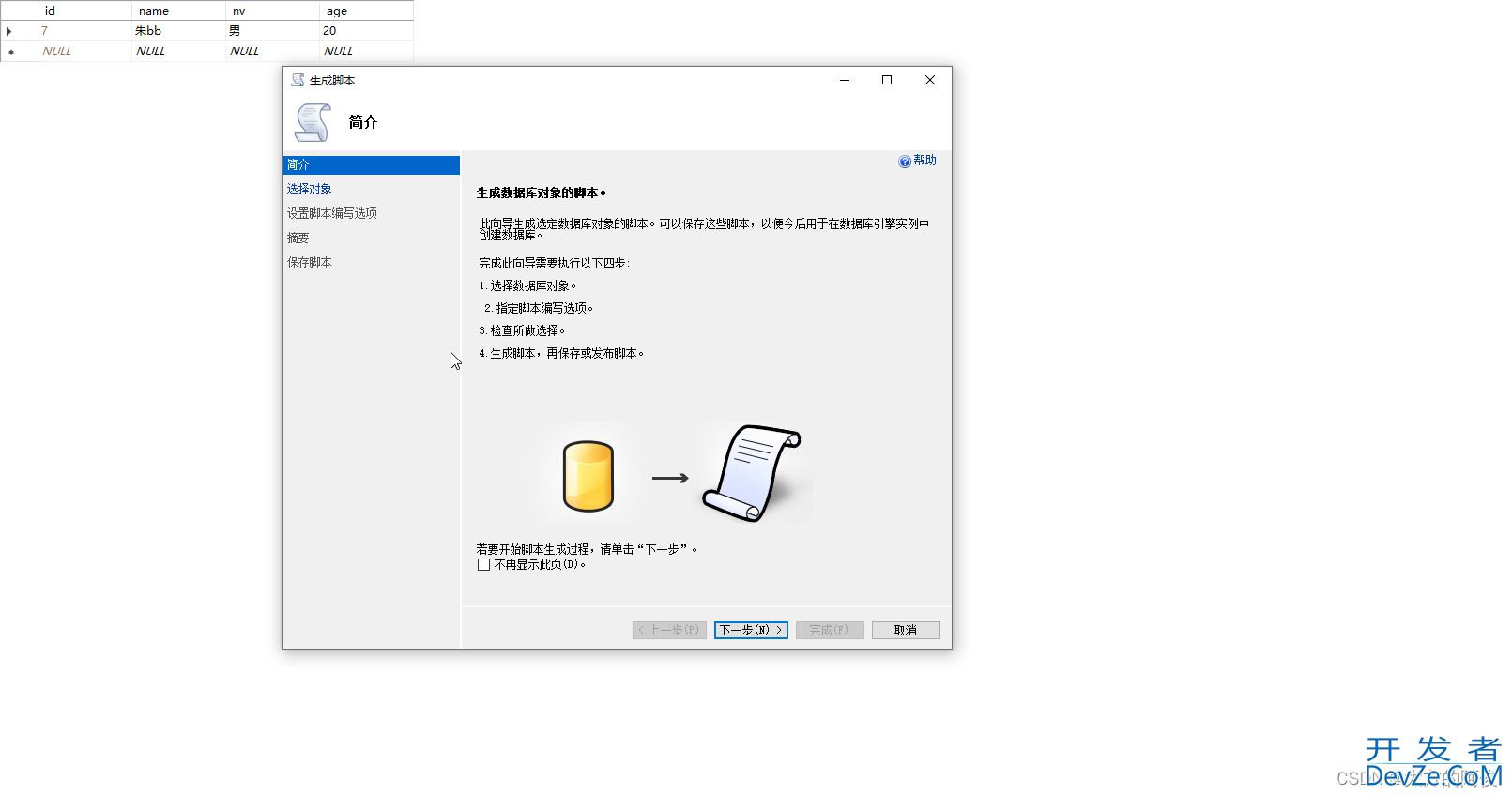Viewport: 1512px width, 796px height.
Task: Click the 下一步(N) button
Action: [751, 630]
